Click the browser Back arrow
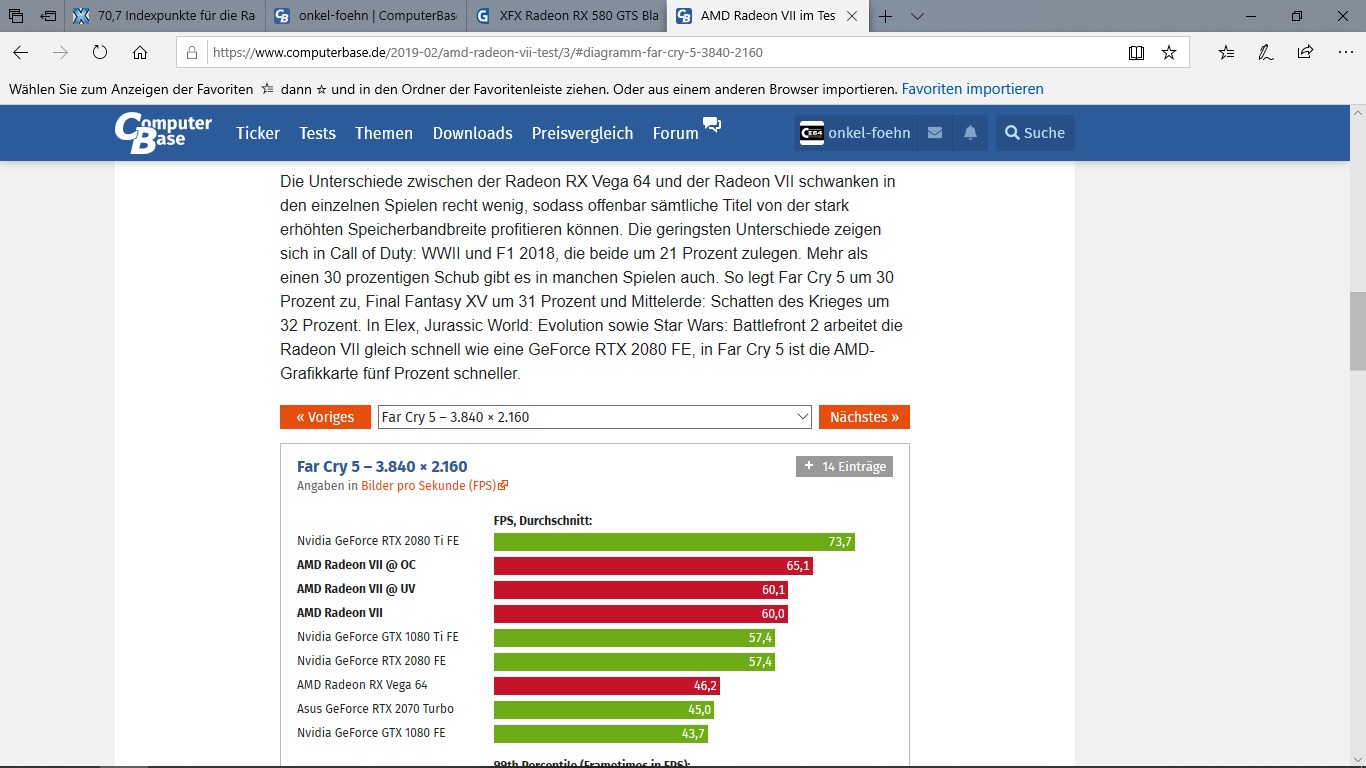Image resolution: width=1366 pixels, height=768 pixels. coord(21,53)
